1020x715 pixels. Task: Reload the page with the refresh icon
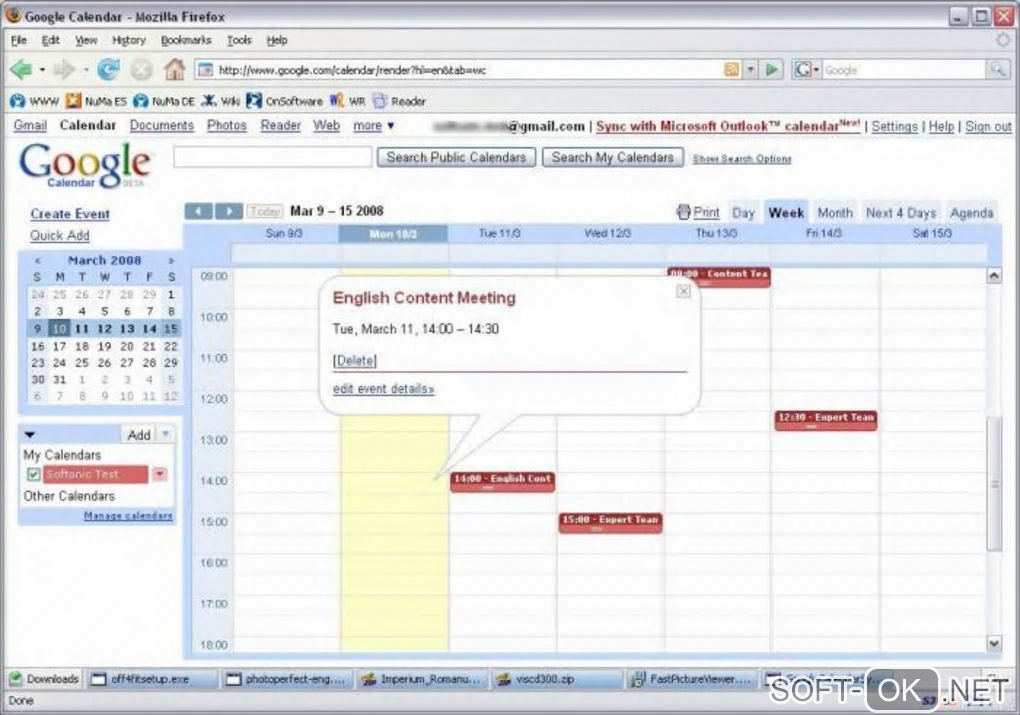click(x=108, y=69)
